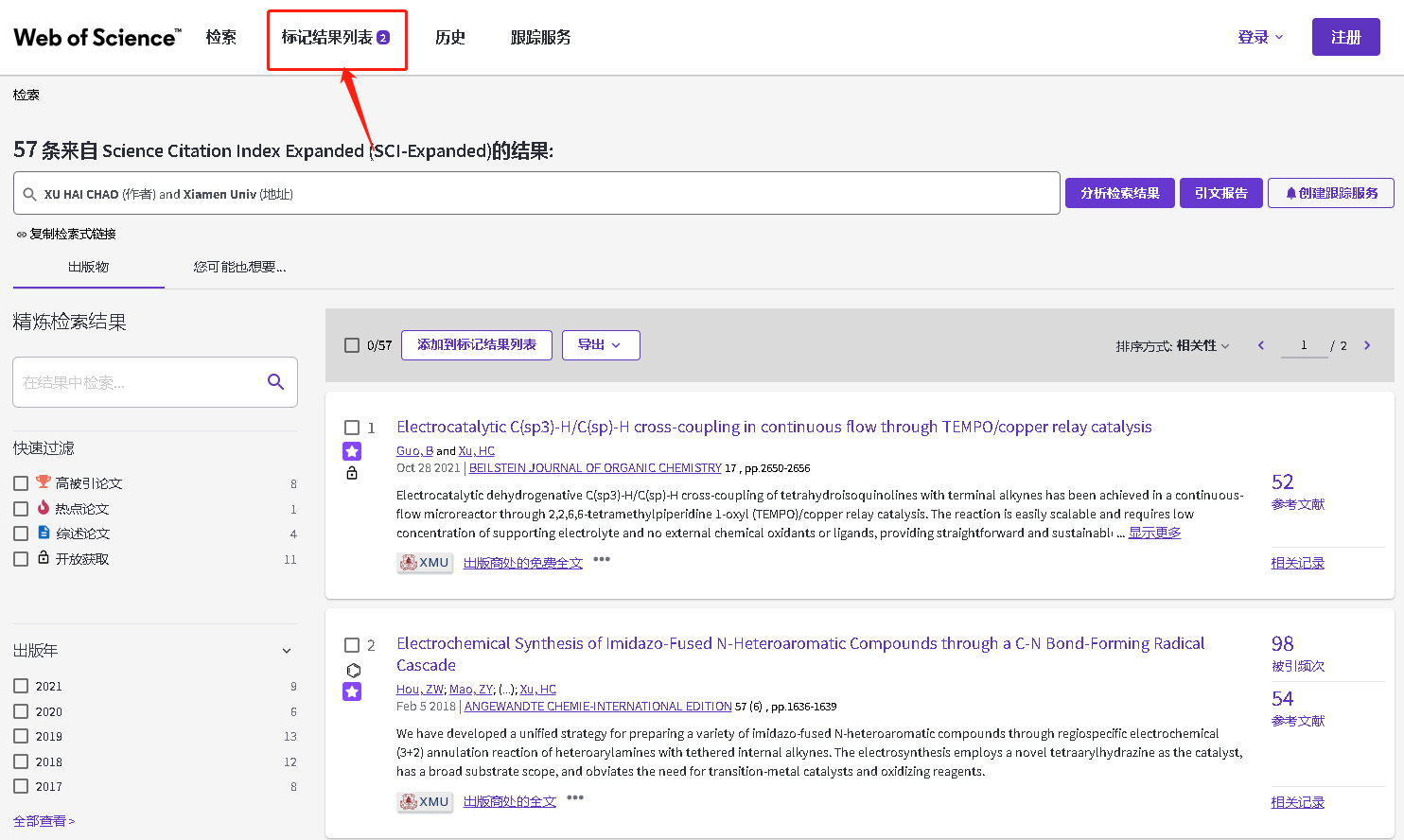Screen dimensions: 1404x840
Task: Click the hexagon icon under result 2
Action: (x=353, y=670)
